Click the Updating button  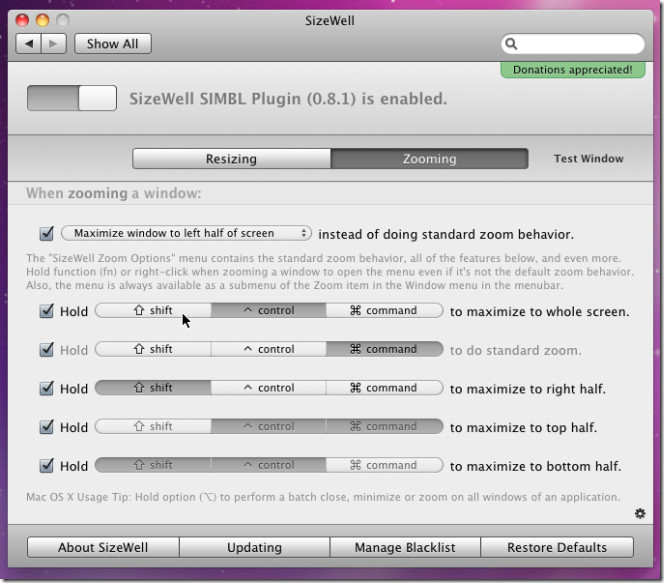tap(255, 547)
